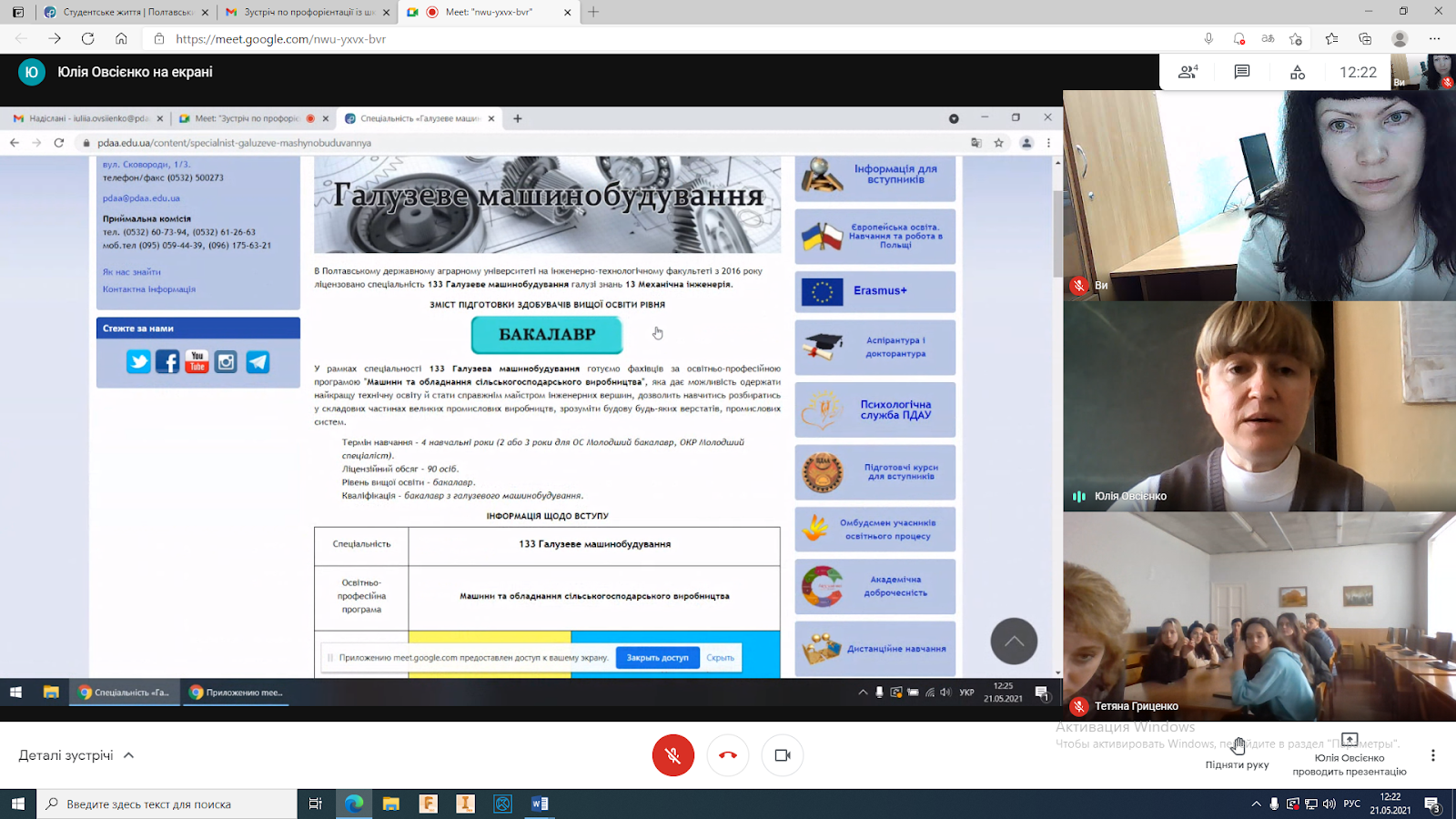Raise hand with Підняти руку

pyautogui.click(x=1238, y=754)
